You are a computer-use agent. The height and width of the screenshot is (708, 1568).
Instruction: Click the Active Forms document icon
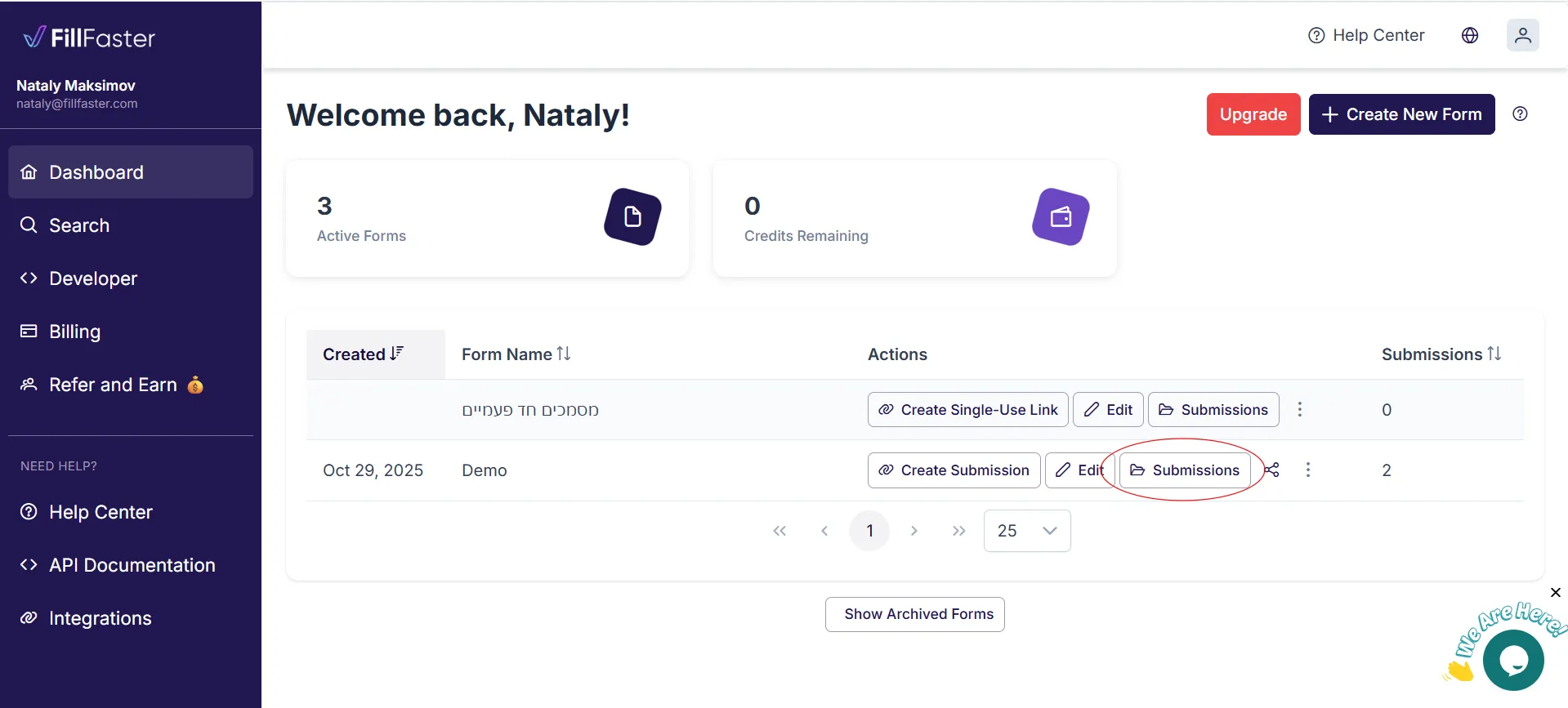[632, 216]
